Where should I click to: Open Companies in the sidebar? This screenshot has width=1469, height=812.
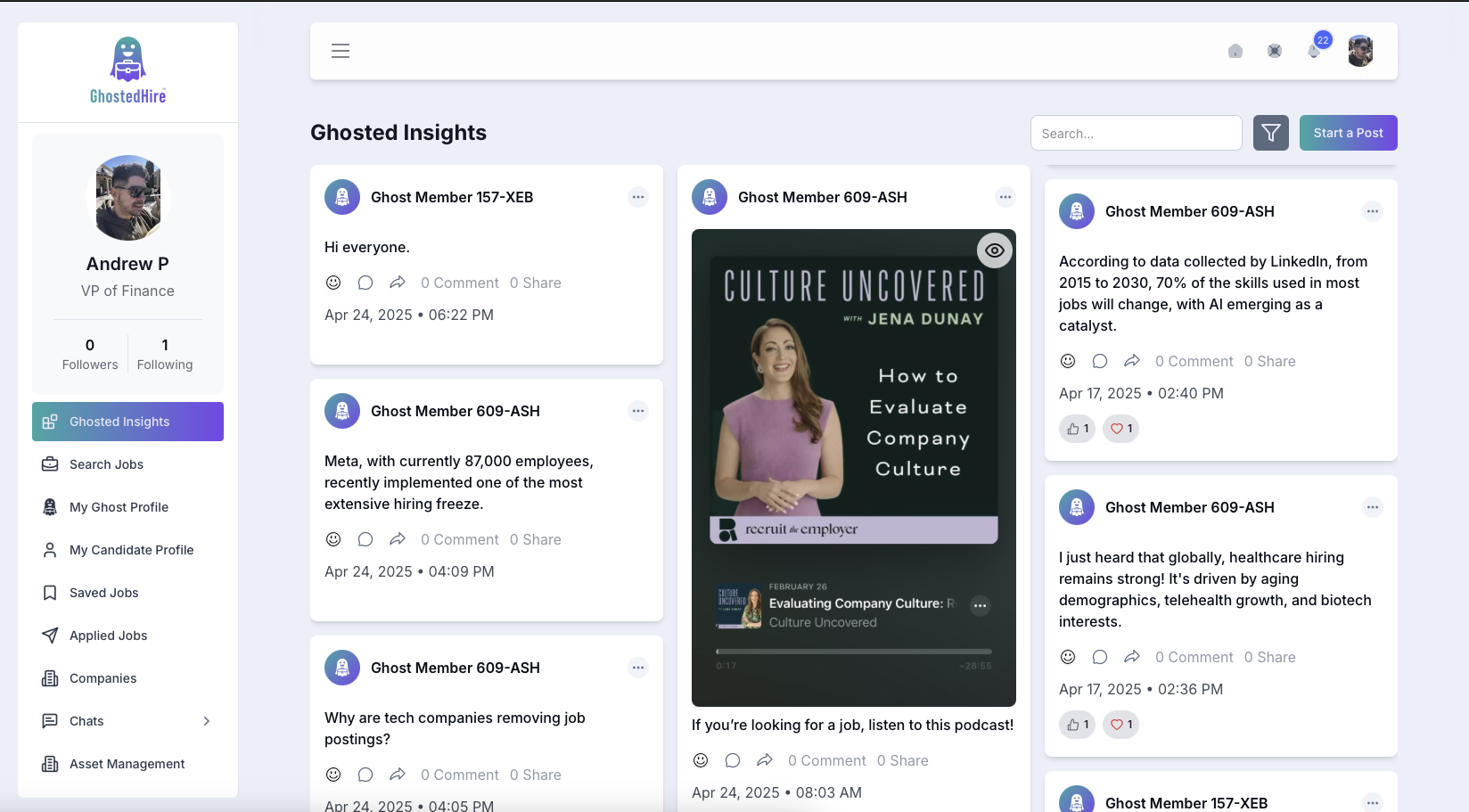point(127,678)
